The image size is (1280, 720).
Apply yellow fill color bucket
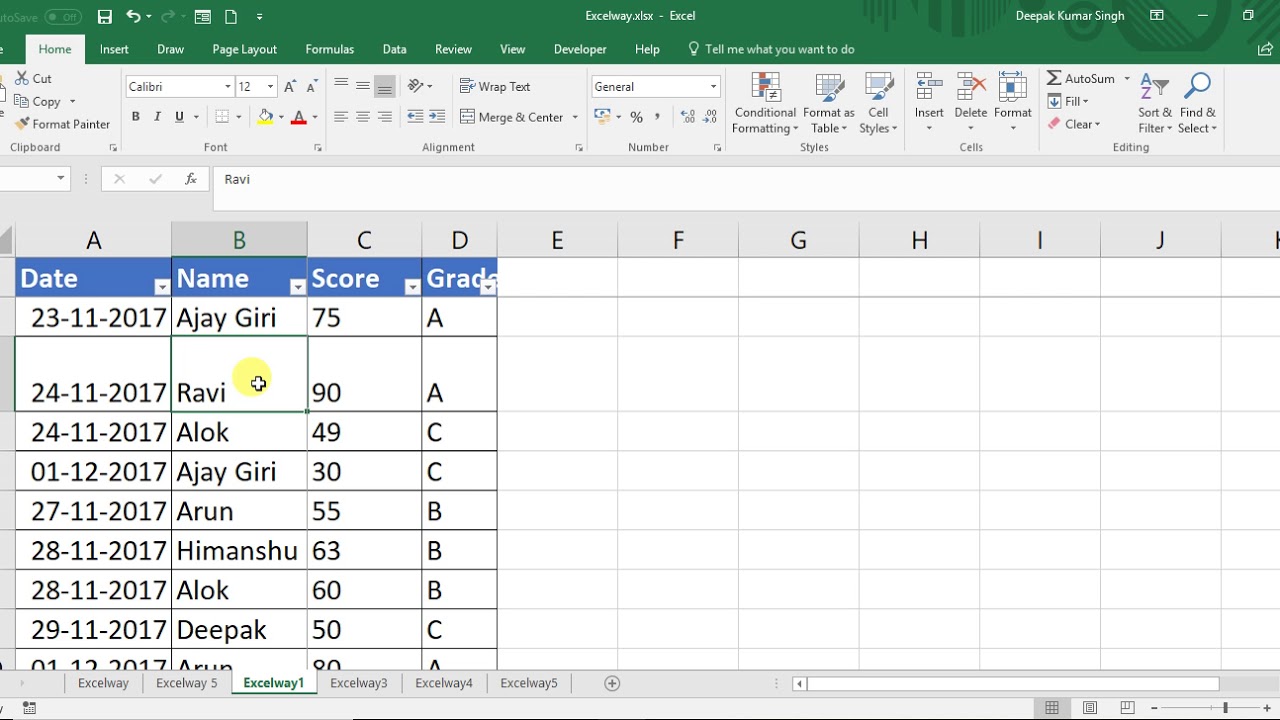pos(265,117)
